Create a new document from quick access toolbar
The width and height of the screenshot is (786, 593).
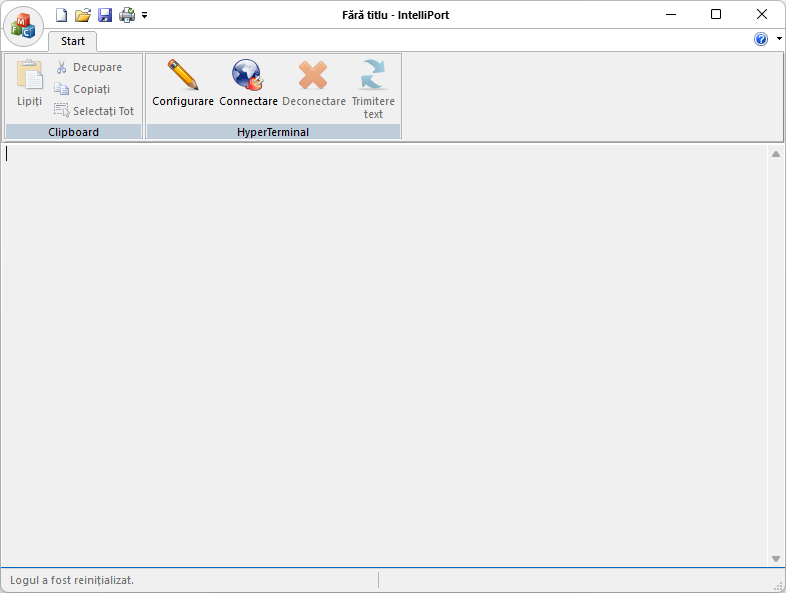(x=62, y=15)
